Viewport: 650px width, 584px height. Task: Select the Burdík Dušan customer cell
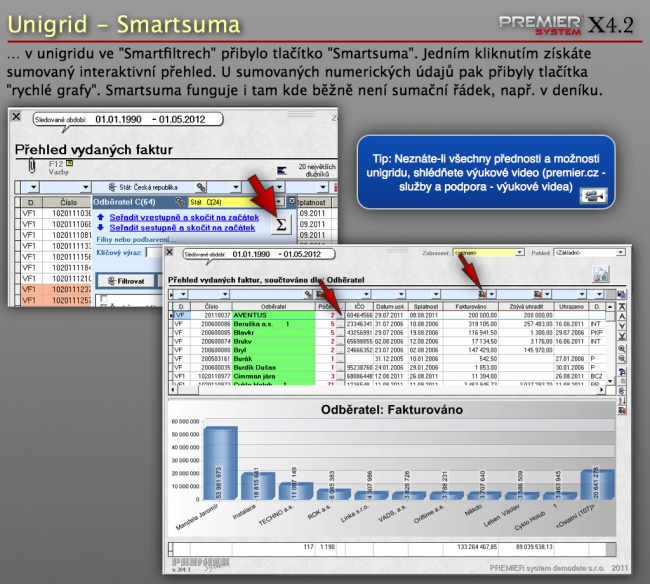click(x=273, y=368)
